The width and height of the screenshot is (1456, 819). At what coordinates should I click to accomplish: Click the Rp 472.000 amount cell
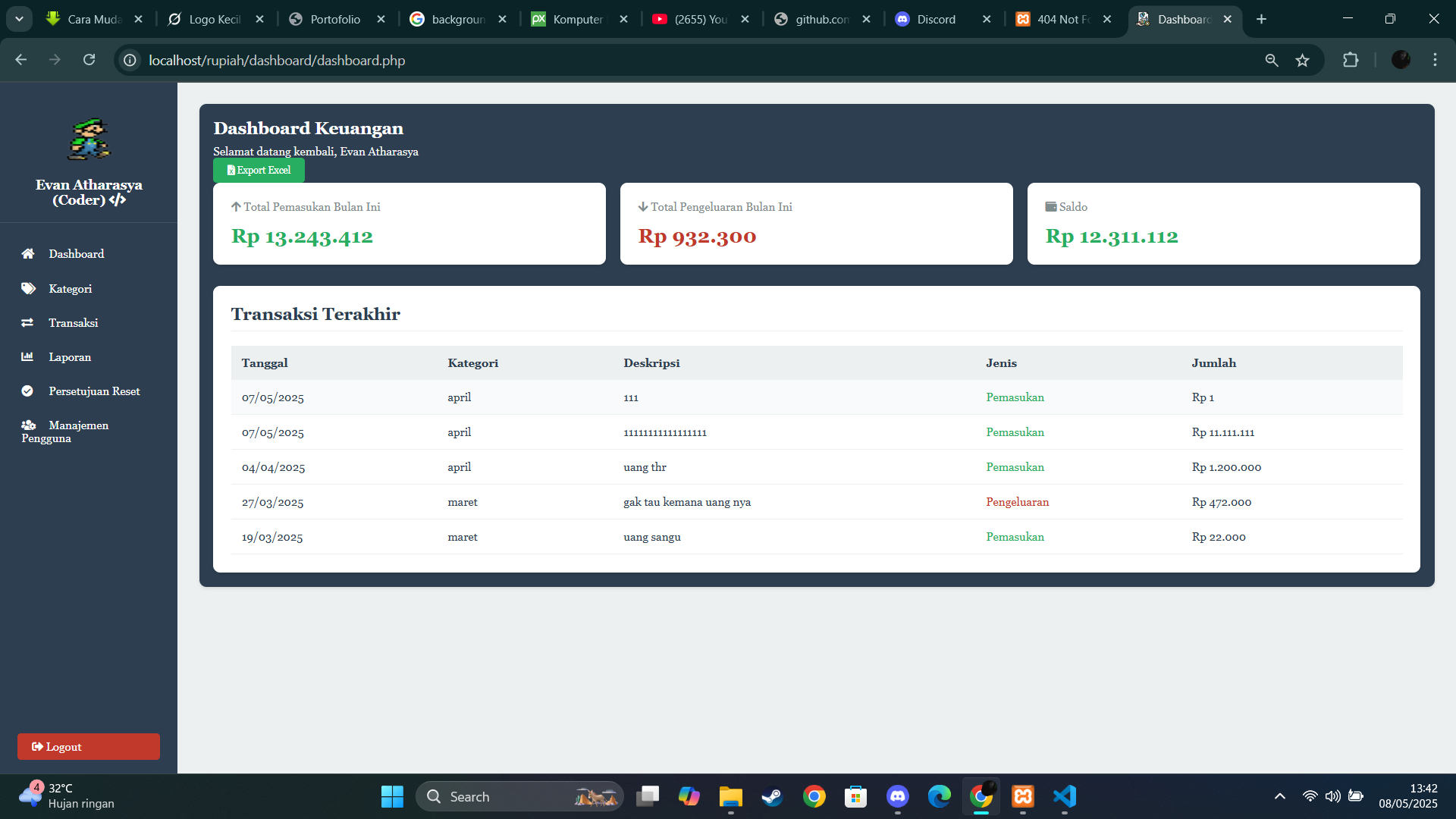pyautogui.click(x=1221, y=502)
